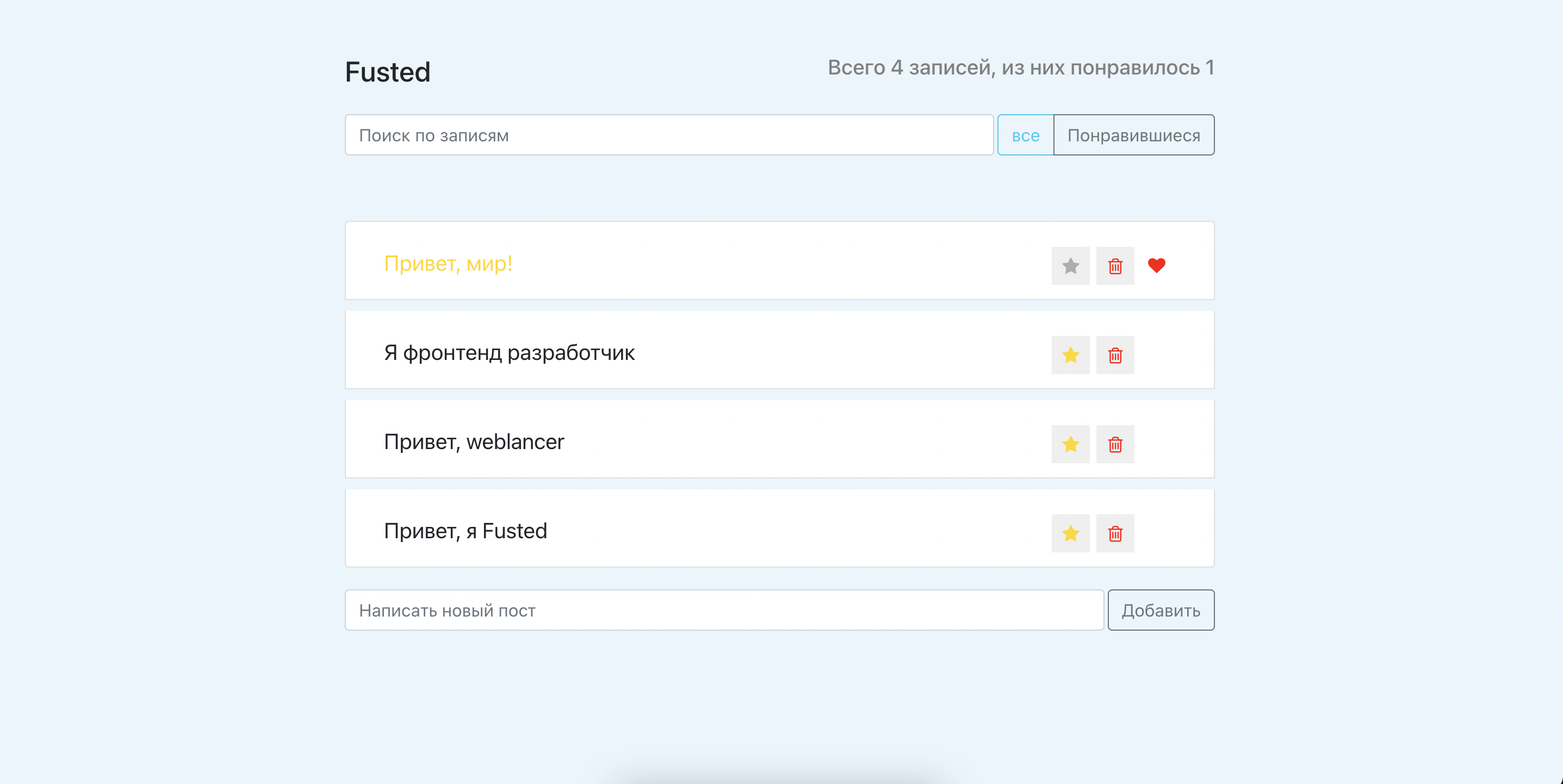Viewport: 1563px width, 784px height.
Task: Click trash icon for 'Привет, weblancer'
Action: pyautogui.click(x=1115, y=444)
